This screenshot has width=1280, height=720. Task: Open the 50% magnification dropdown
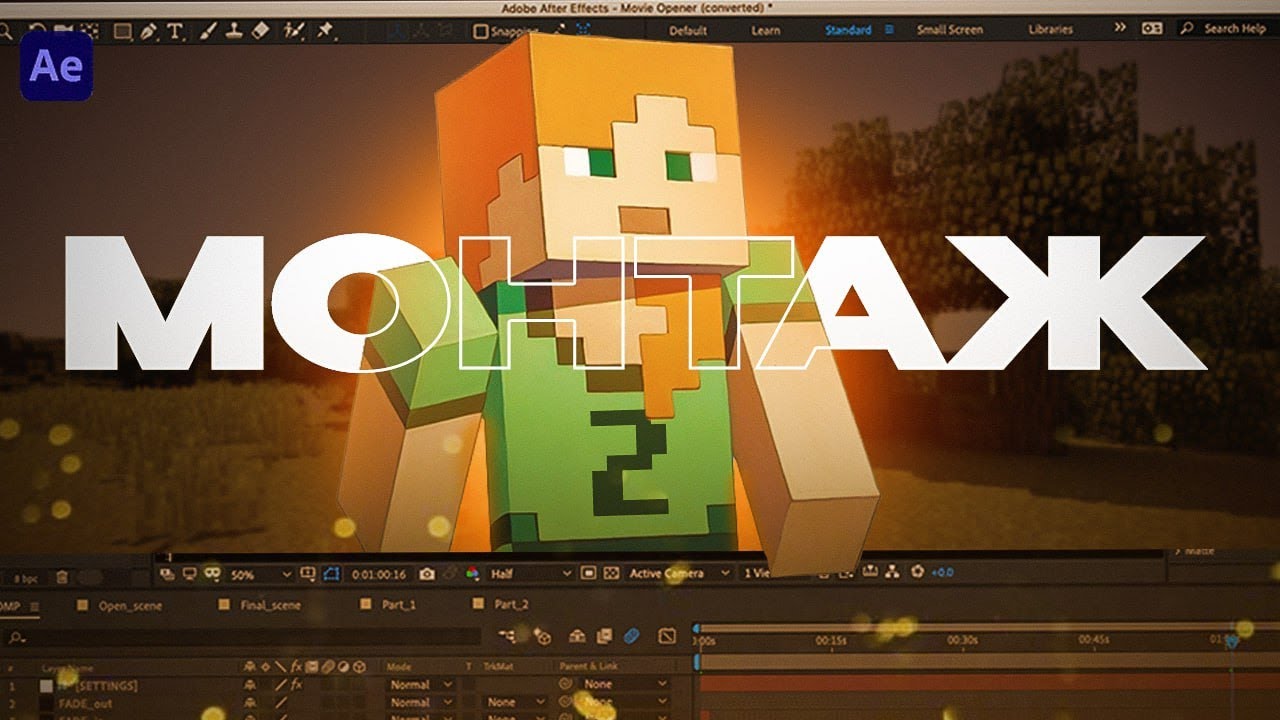coord(260,574)
